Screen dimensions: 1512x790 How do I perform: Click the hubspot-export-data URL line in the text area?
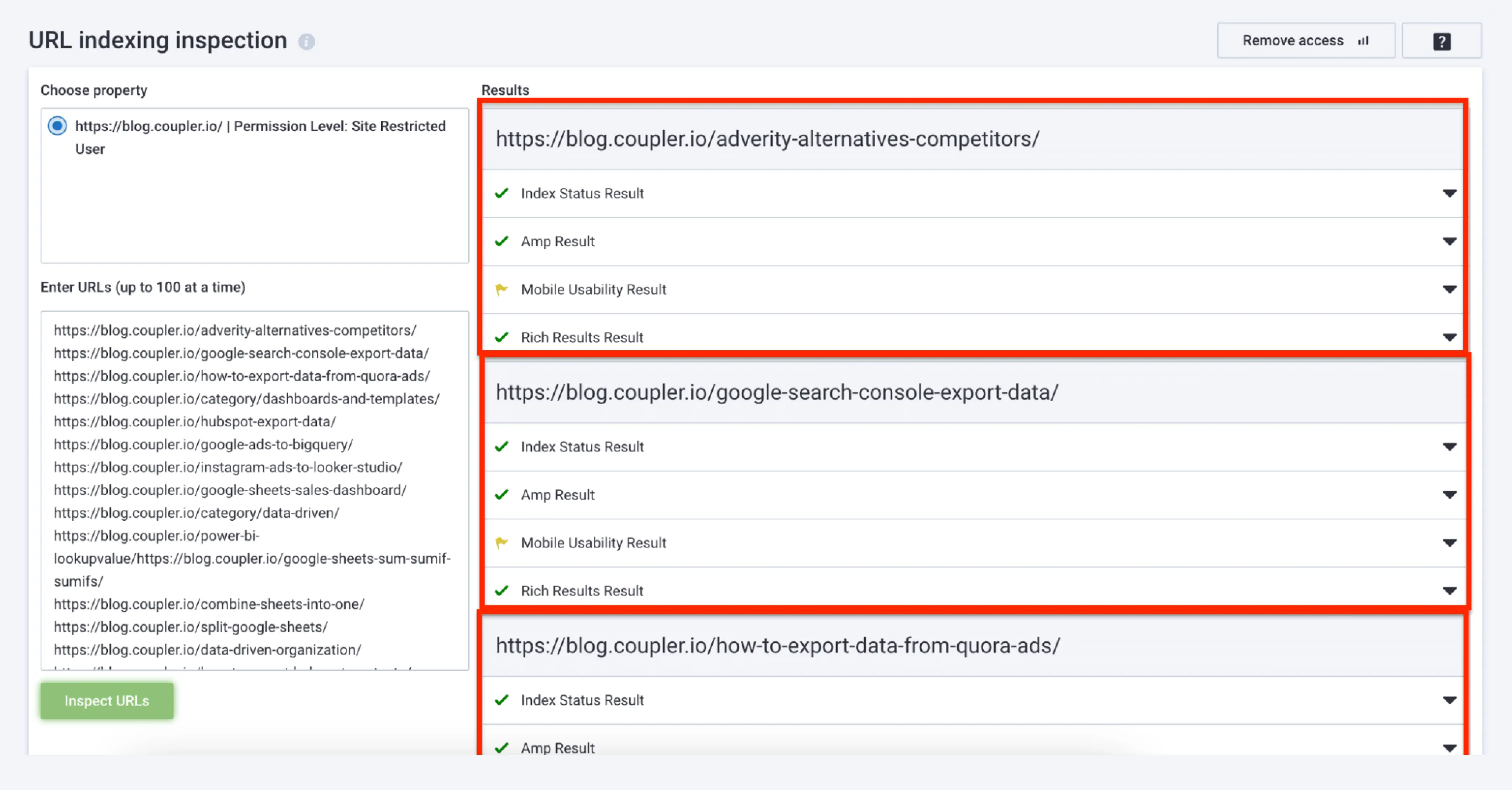[195, 422]
